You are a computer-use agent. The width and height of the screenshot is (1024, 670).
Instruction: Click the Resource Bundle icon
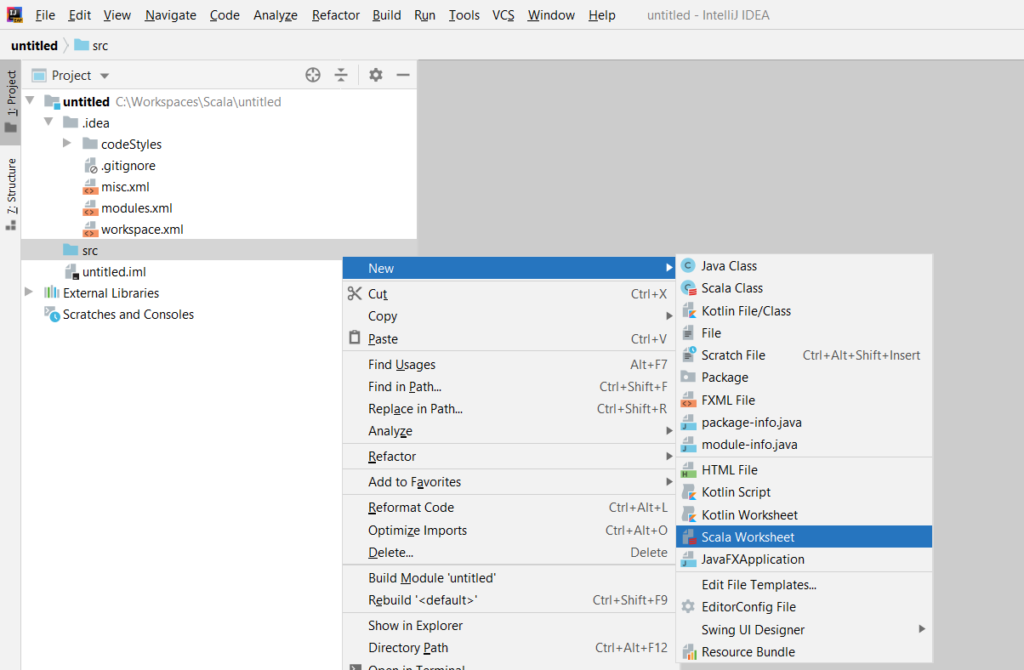pyautogui.click(x=688, y=652)
